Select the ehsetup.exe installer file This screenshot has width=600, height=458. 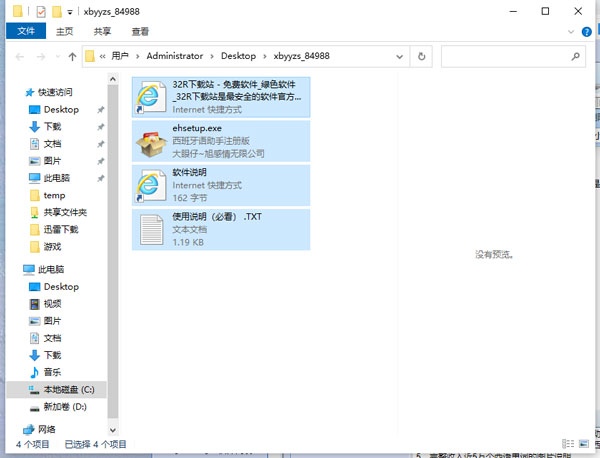pos(221,141)
